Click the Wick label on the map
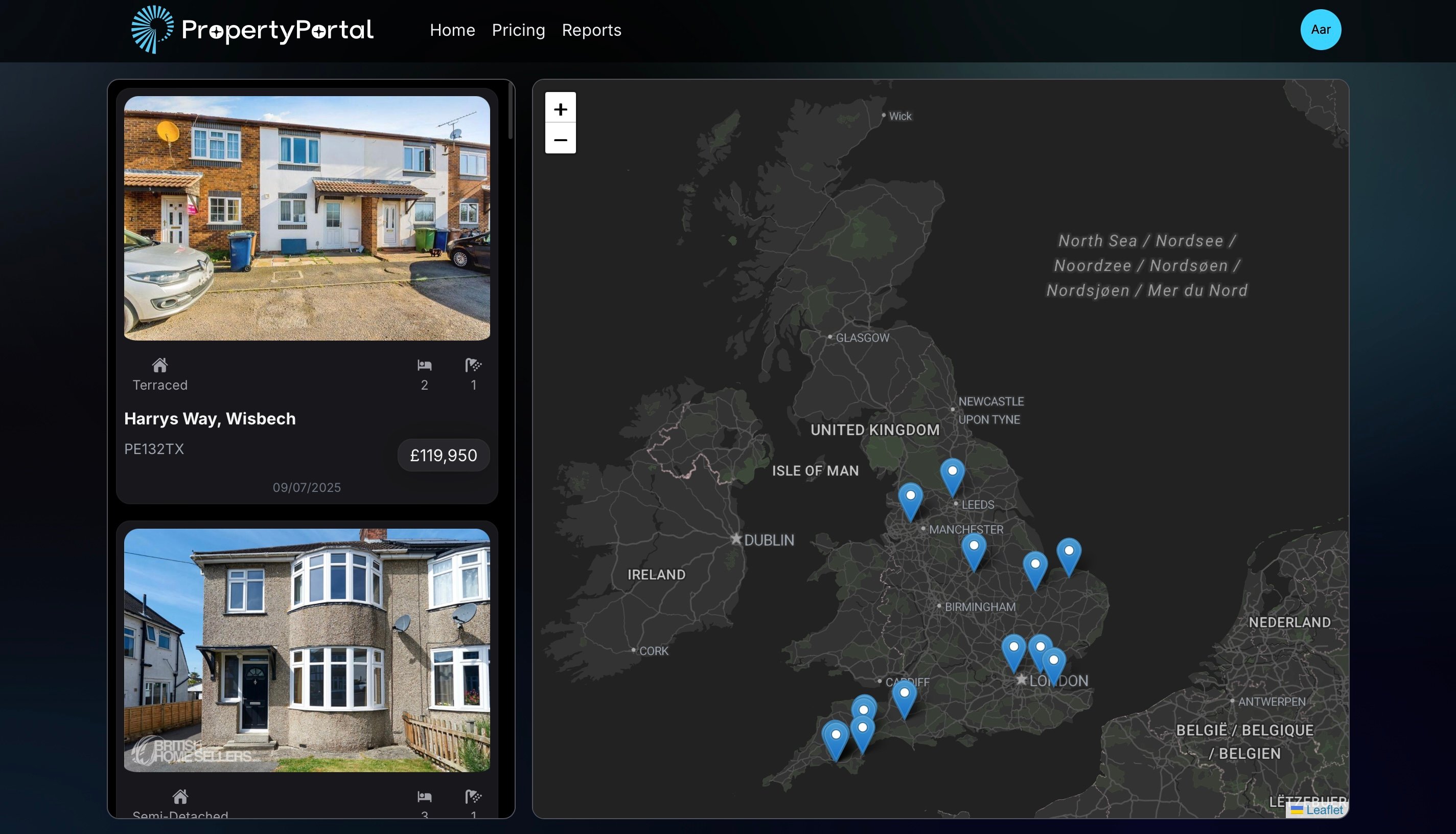 coord(899,116)
